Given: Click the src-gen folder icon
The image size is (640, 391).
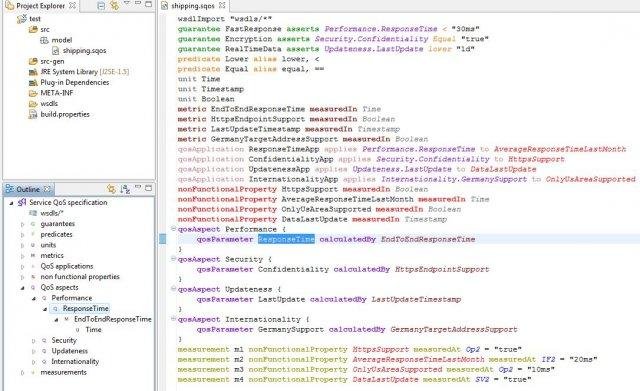Looking at the screenshot, I should coord(33,61).
